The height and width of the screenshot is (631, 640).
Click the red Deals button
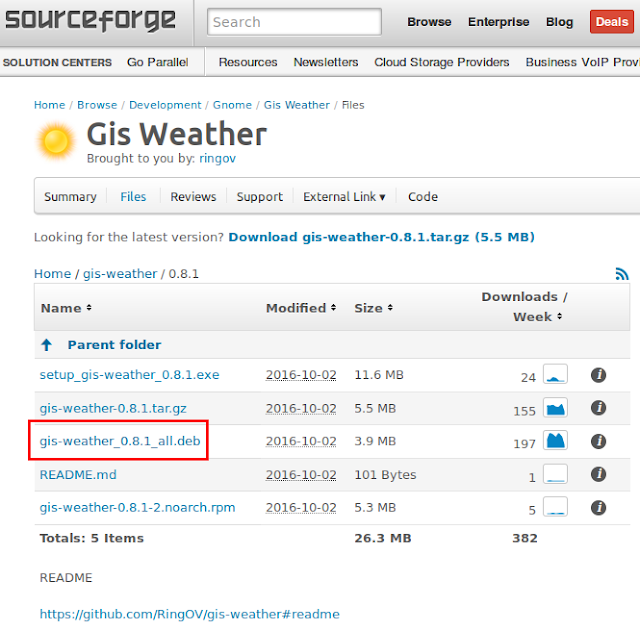tap(611, 22)
